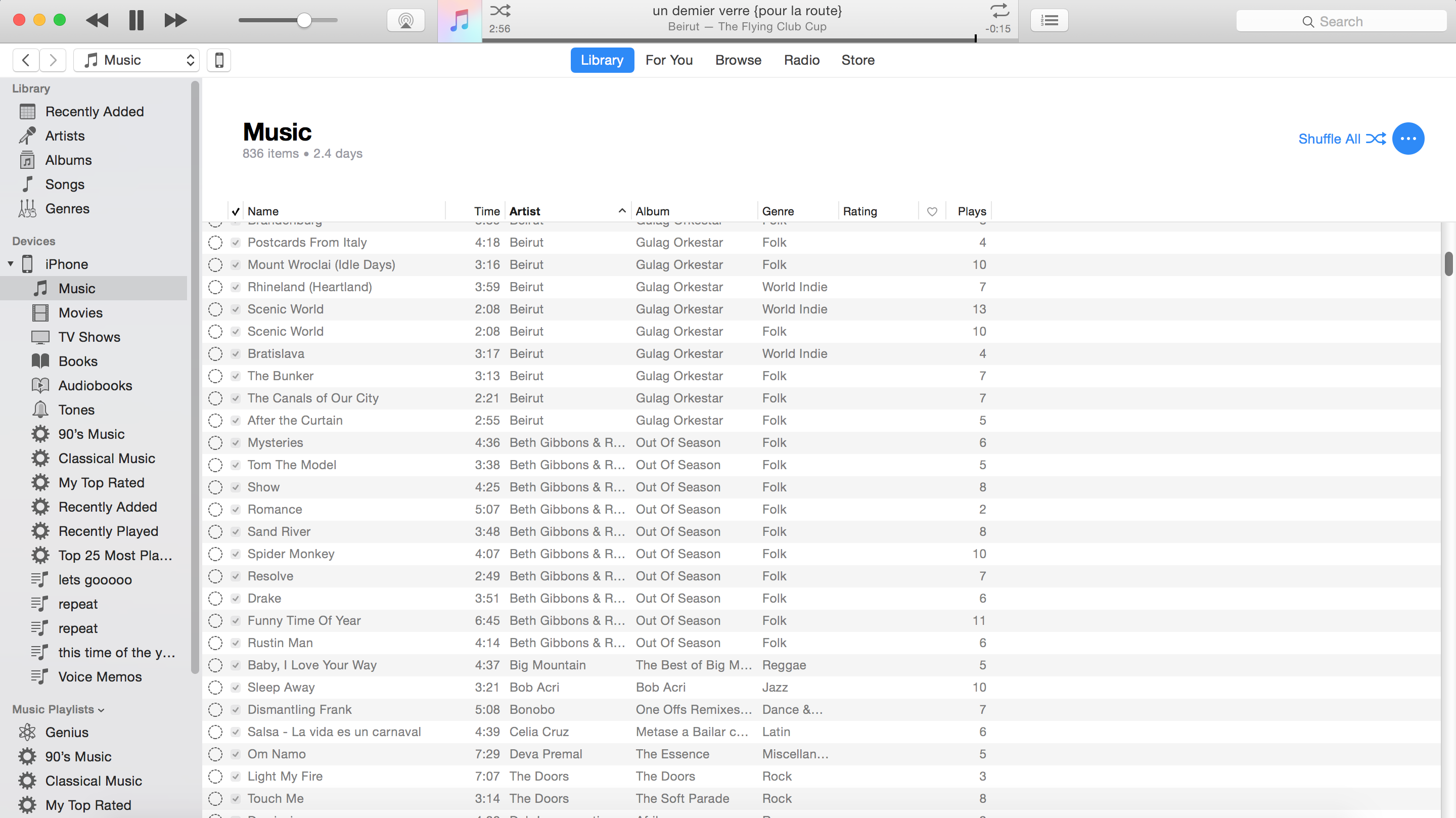Click in the Search field
The height and width of the screenshot is (818, 1456).
(x=1341, y=21)
